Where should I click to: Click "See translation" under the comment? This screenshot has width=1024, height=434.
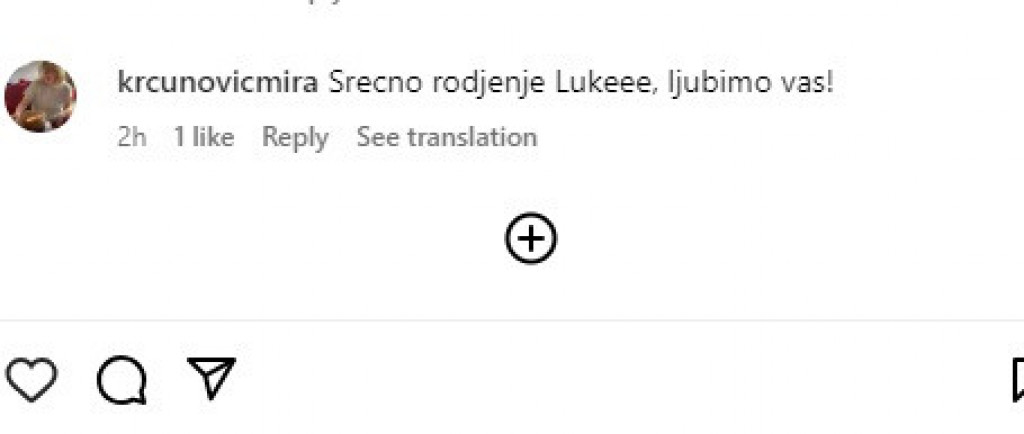click(x=446, y=137)
